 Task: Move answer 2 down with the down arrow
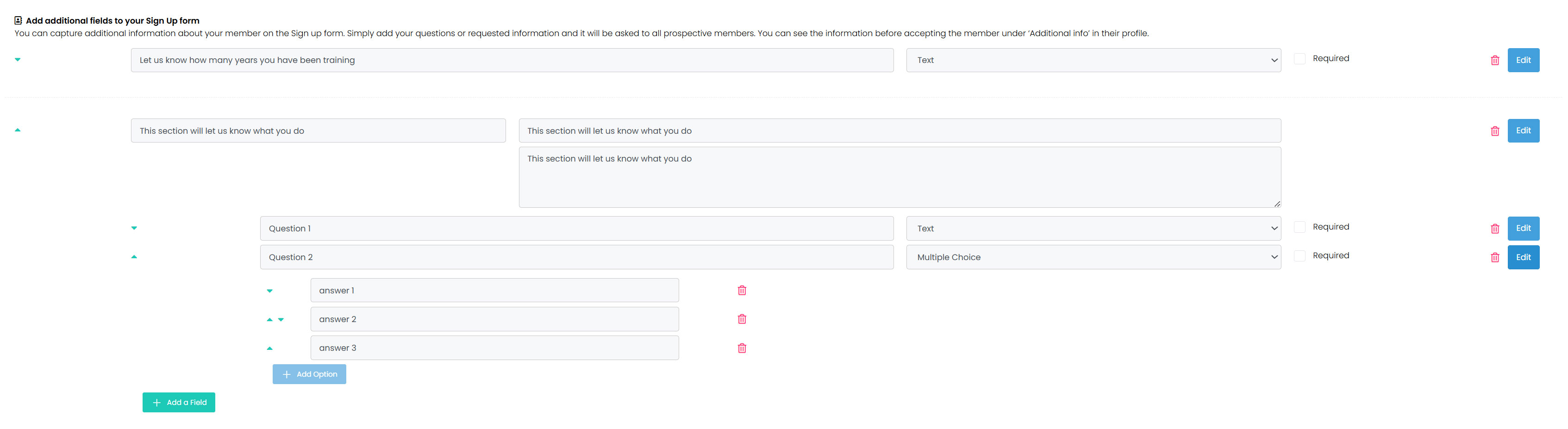pyautogui.click(x=281, y=319)
